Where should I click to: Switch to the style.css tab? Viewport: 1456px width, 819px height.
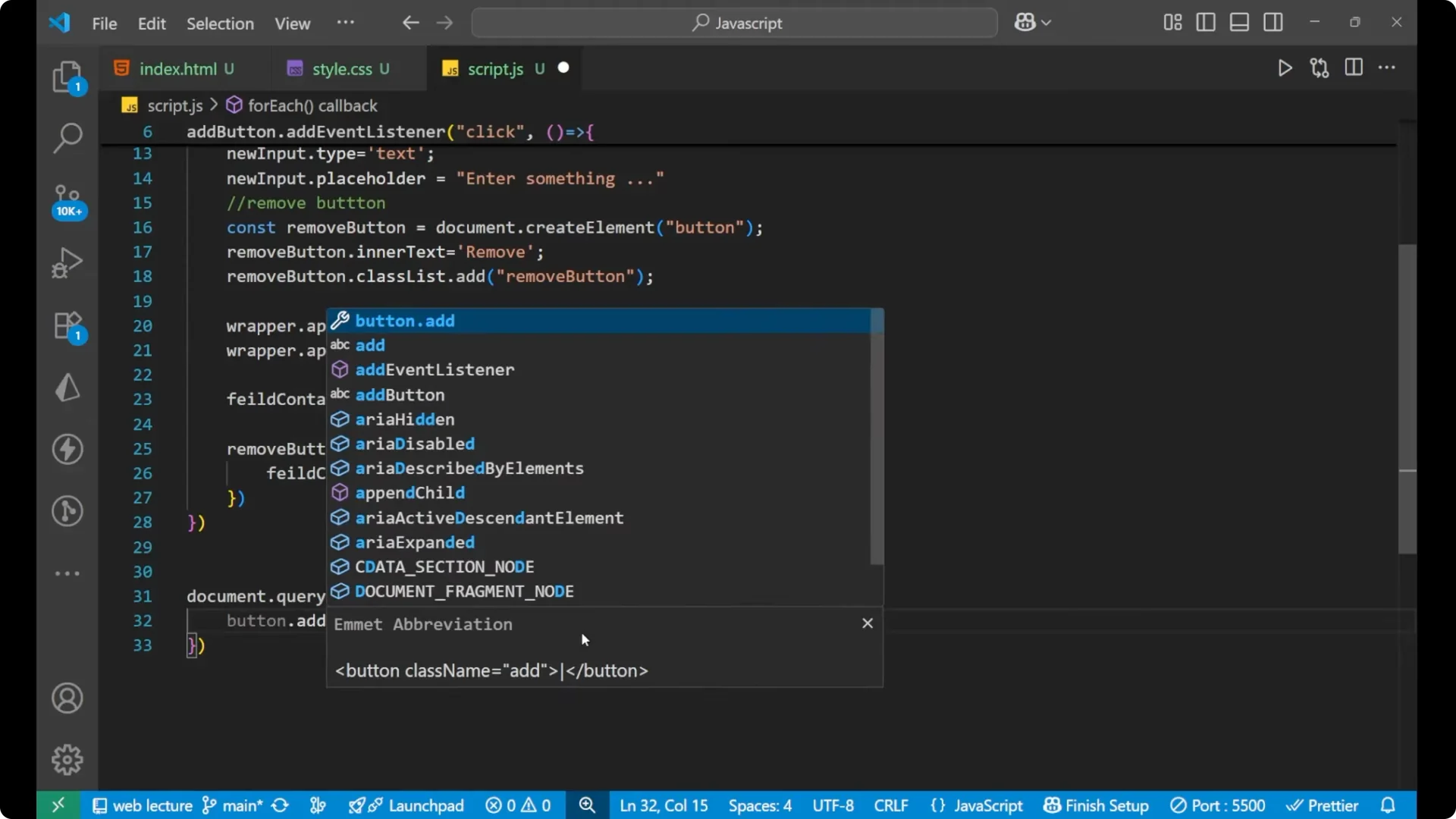click(347, 68)
